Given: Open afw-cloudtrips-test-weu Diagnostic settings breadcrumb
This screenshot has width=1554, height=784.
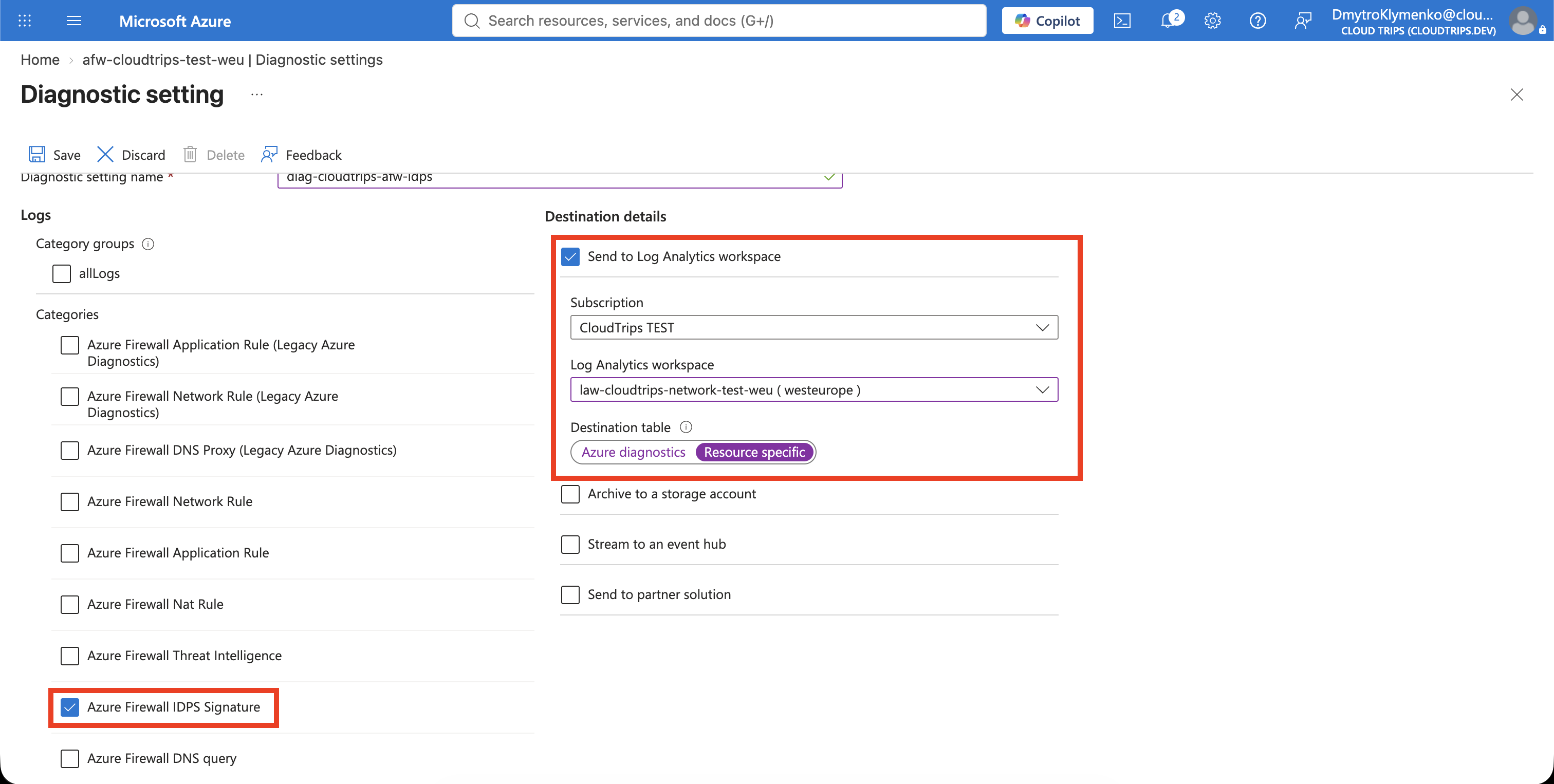Looking at the screenshot, I should pos(232,60).
